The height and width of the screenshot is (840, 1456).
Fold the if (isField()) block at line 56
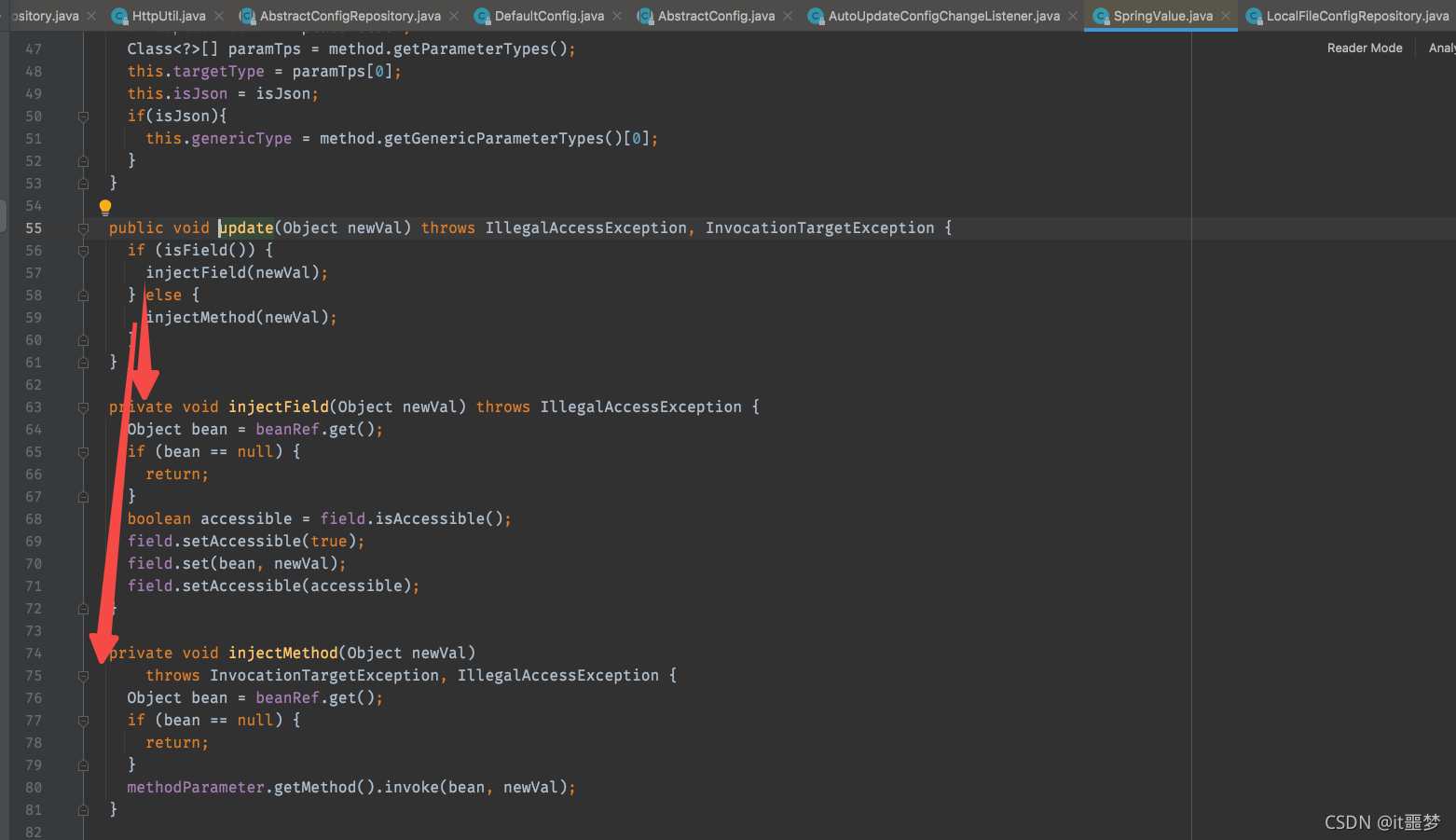pyautogui.click(x=83, y=251)
